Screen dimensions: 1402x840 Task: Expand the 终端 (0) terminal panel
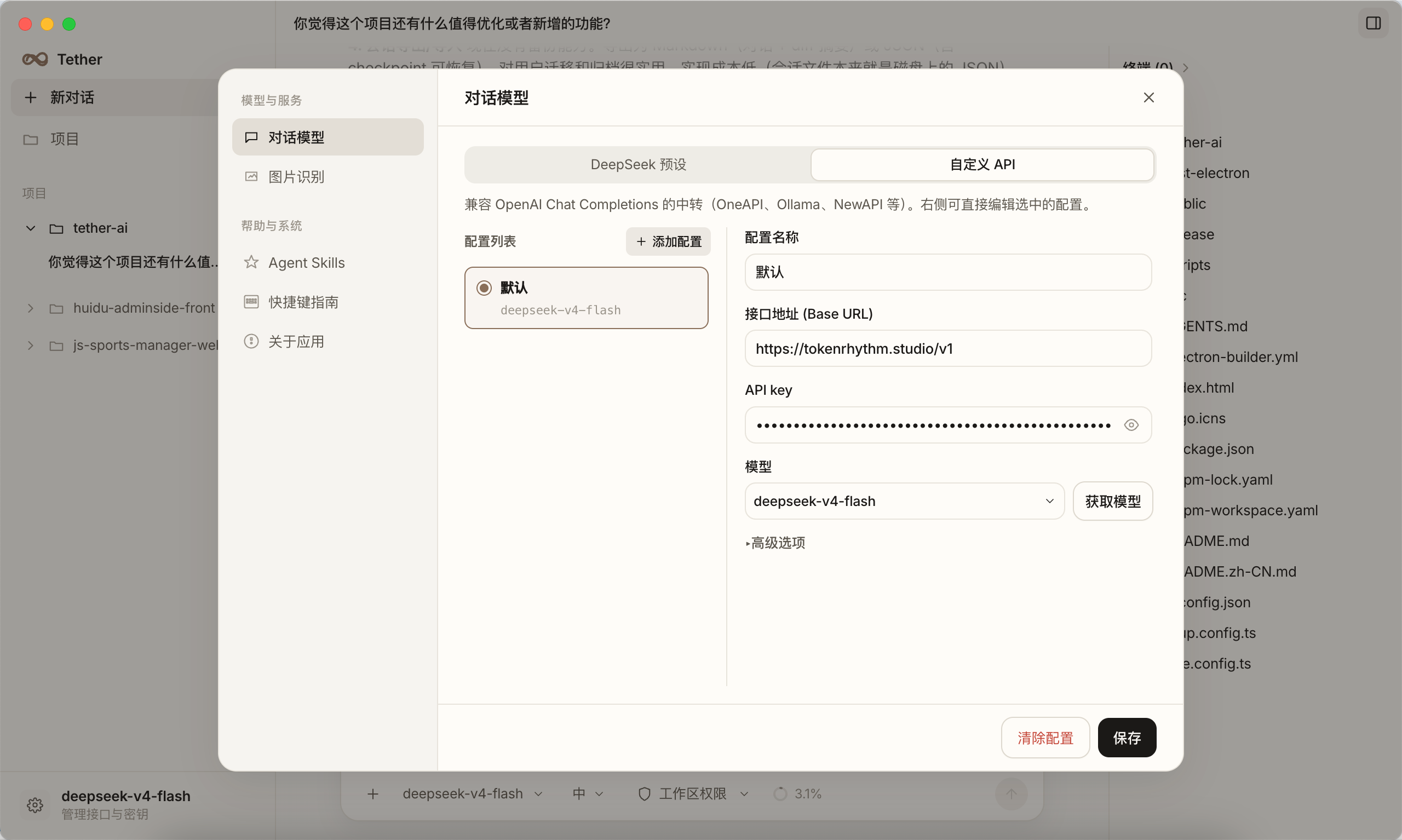[x=1154, y=67]
